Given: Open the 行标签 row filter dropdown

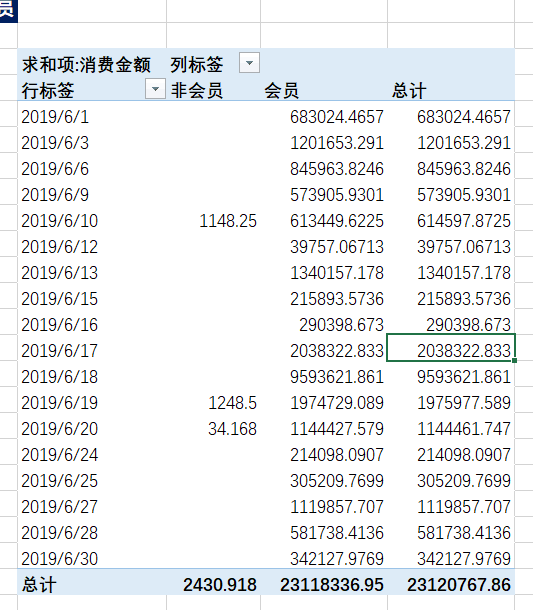Looking at the screenshot, I should 155,89.
